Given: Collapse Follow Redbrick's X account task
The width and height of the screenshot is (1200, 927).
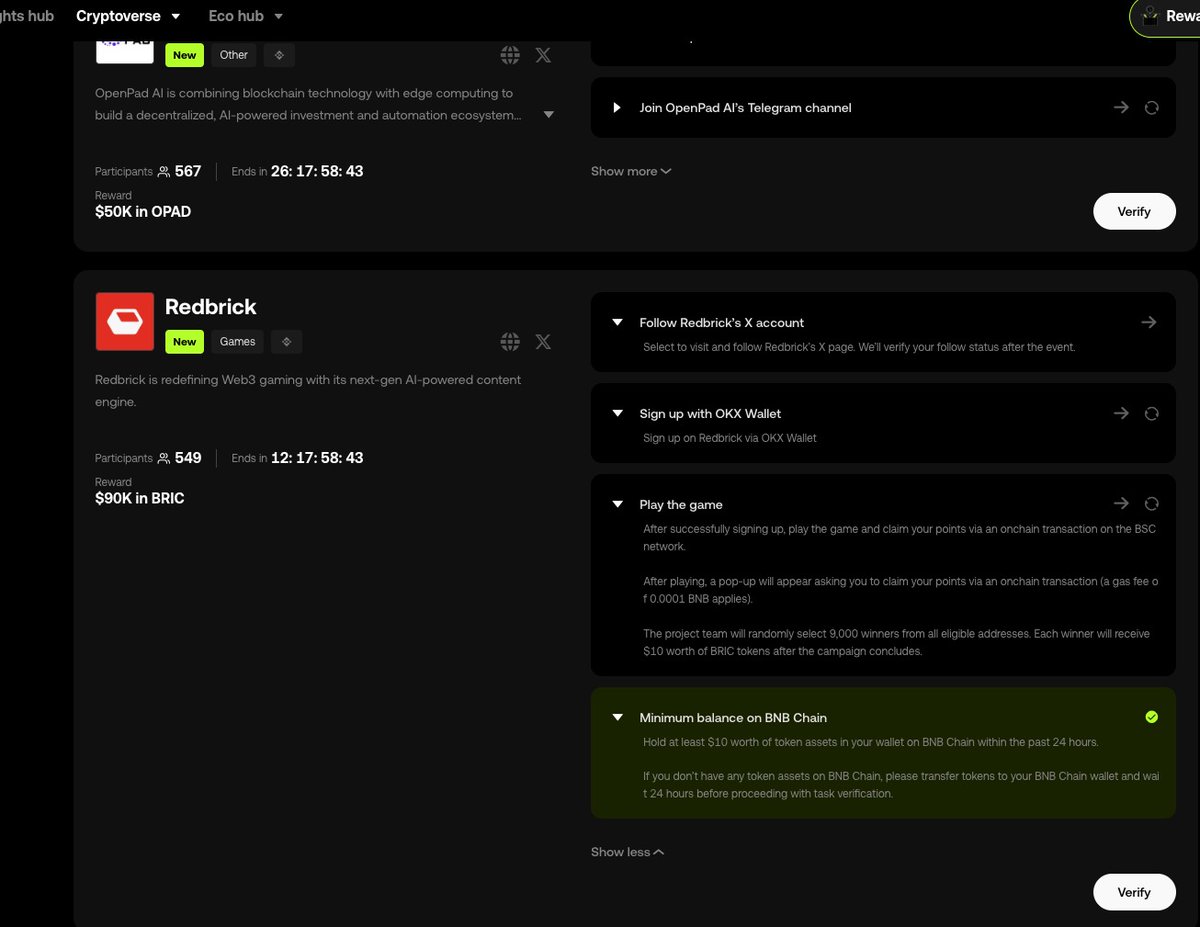Looking at the screenshot, I should pos(617,322).
